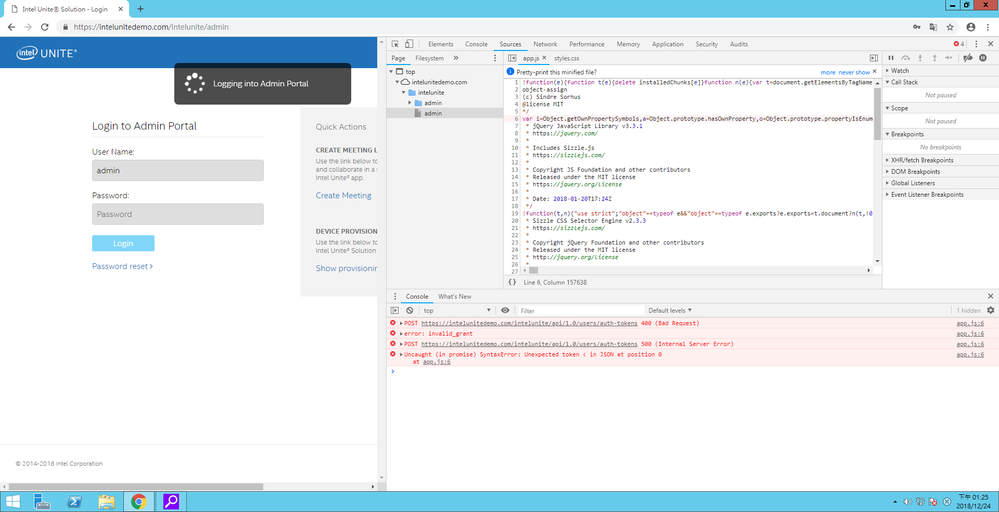Click the step out of function icon
Image resolution: width=999 pixels, height=512 pixels.
(x=935, y=58)
